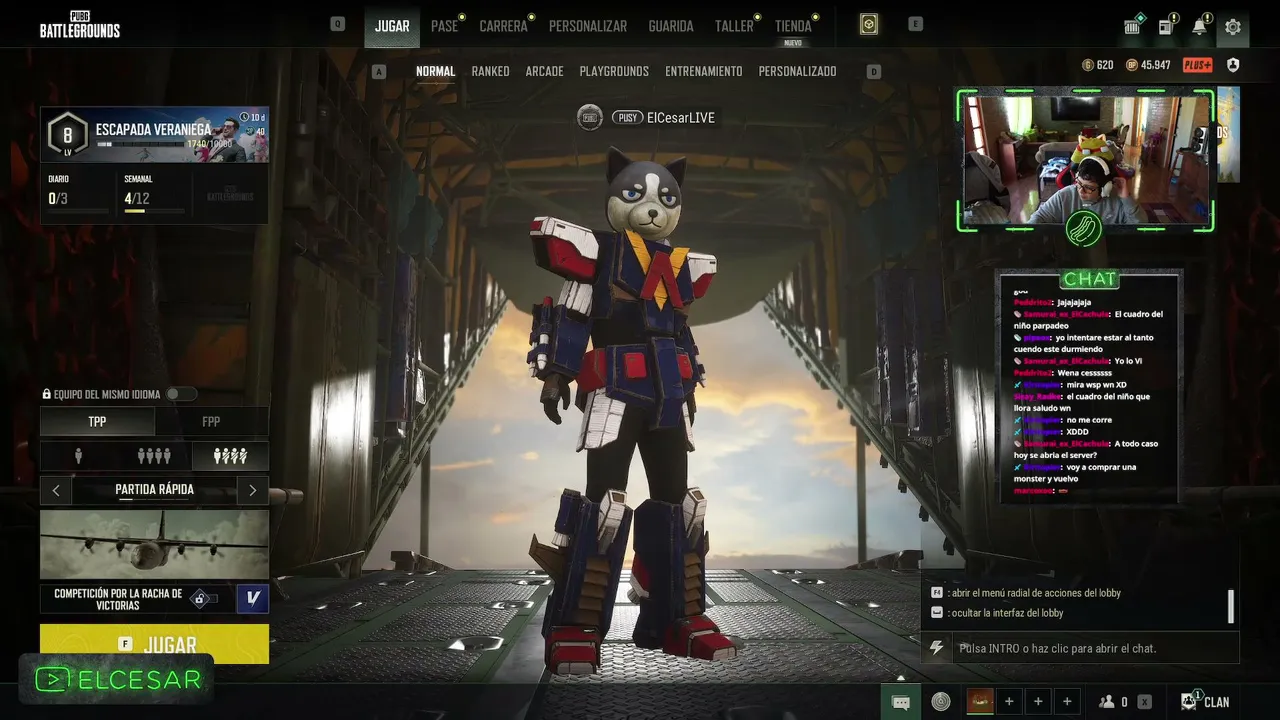Select the Ranked game mode tab
Viewport: 1280px width, 720px height.
(491, 71)
